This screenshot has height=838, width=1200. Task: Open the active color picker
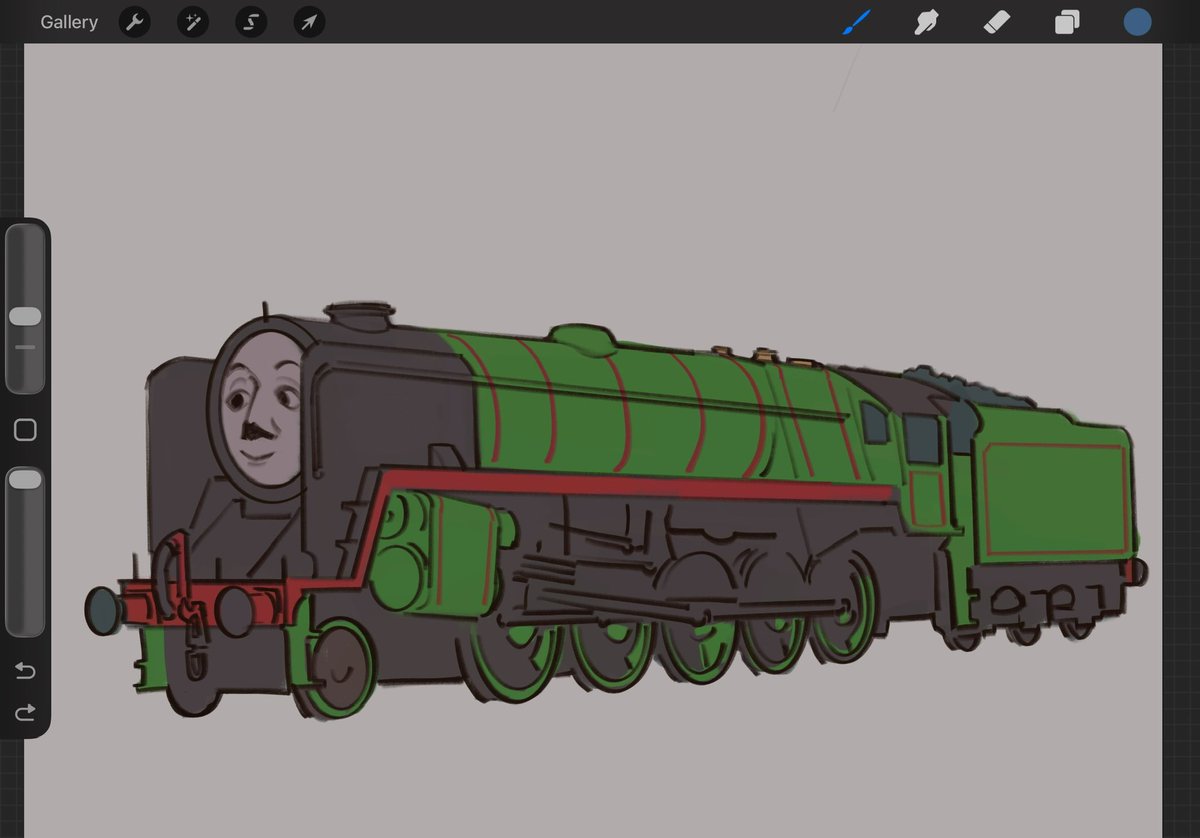(1137, 21)
